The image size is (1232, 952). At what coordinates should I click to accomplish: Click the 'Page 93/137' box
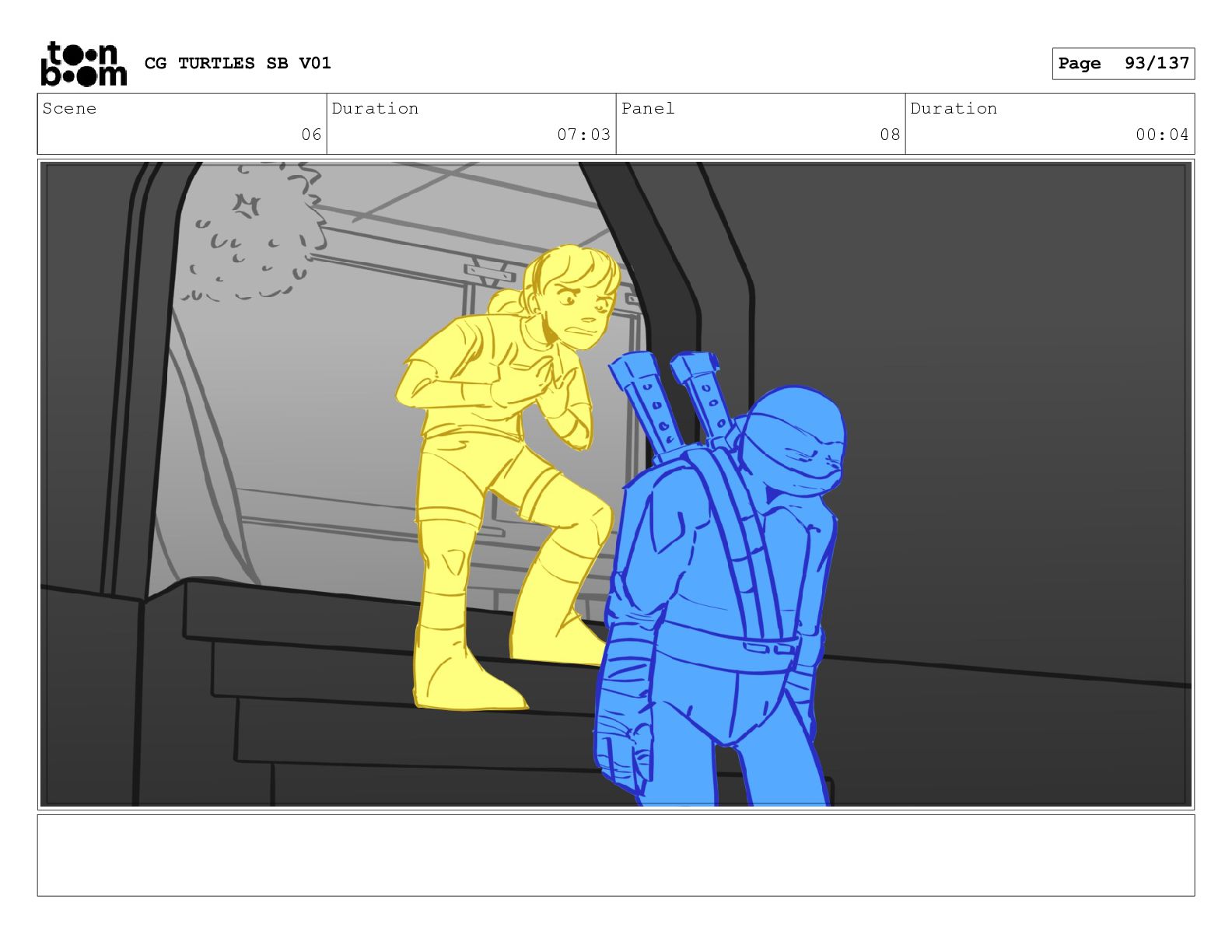tap(1123, 64)
